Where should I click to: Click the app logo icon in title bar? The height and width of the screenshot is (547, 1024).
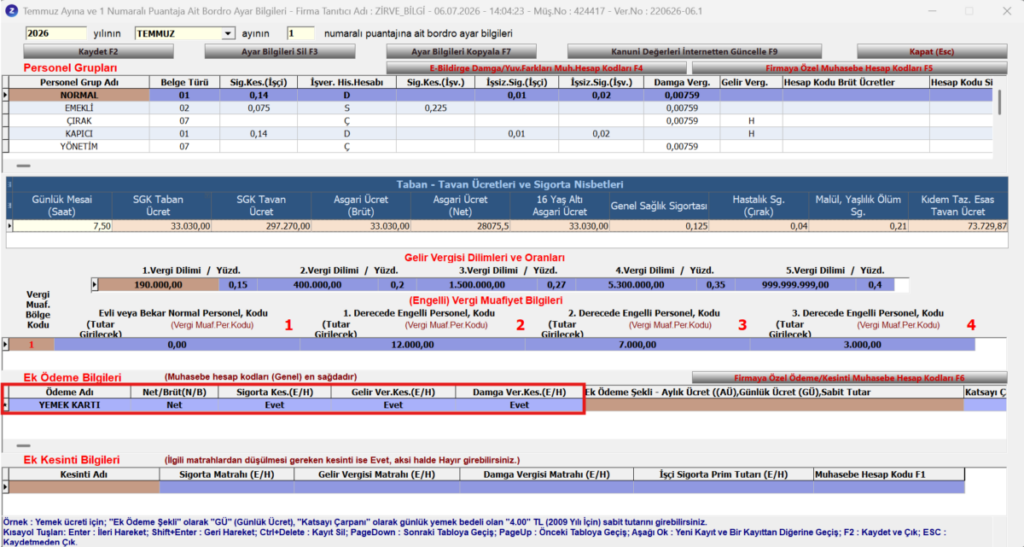click(x=11, y=11)
